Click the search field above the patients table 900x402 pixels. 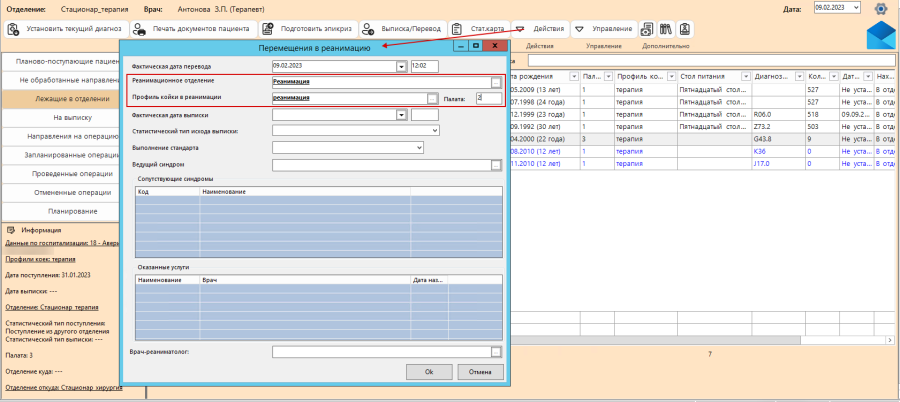click(711, 60)
